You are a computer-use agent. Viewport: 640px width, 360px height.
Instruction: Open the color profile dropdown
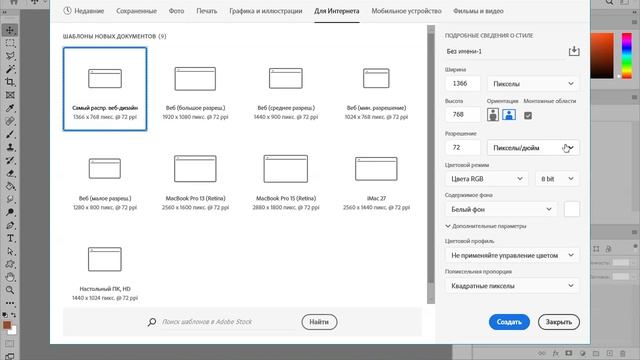pos(512,255)
